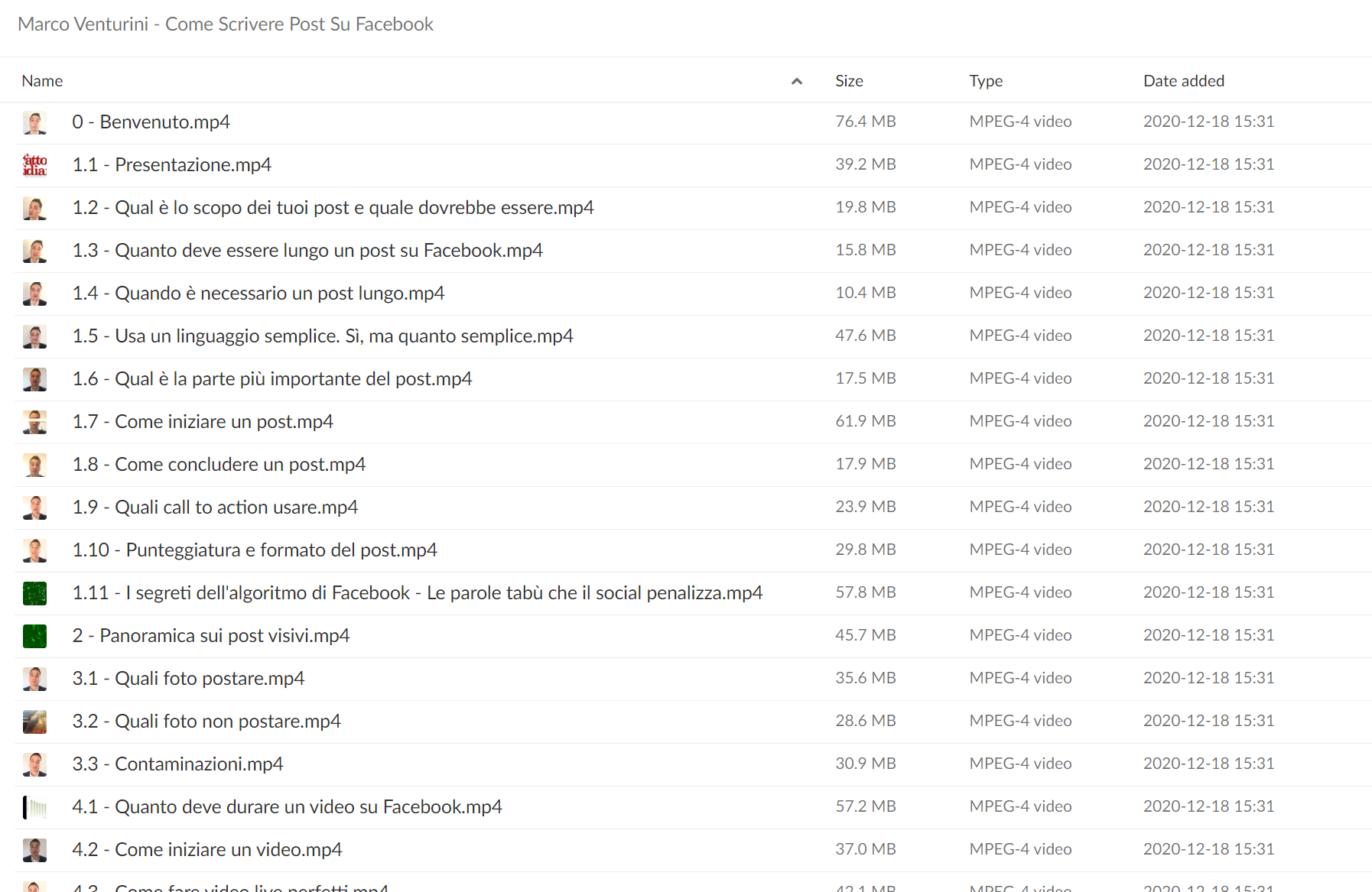Click thumbnail of 1.2 - Qual è lo scopo file
The width and height of the screenshot is (1372, 892).
34,208
